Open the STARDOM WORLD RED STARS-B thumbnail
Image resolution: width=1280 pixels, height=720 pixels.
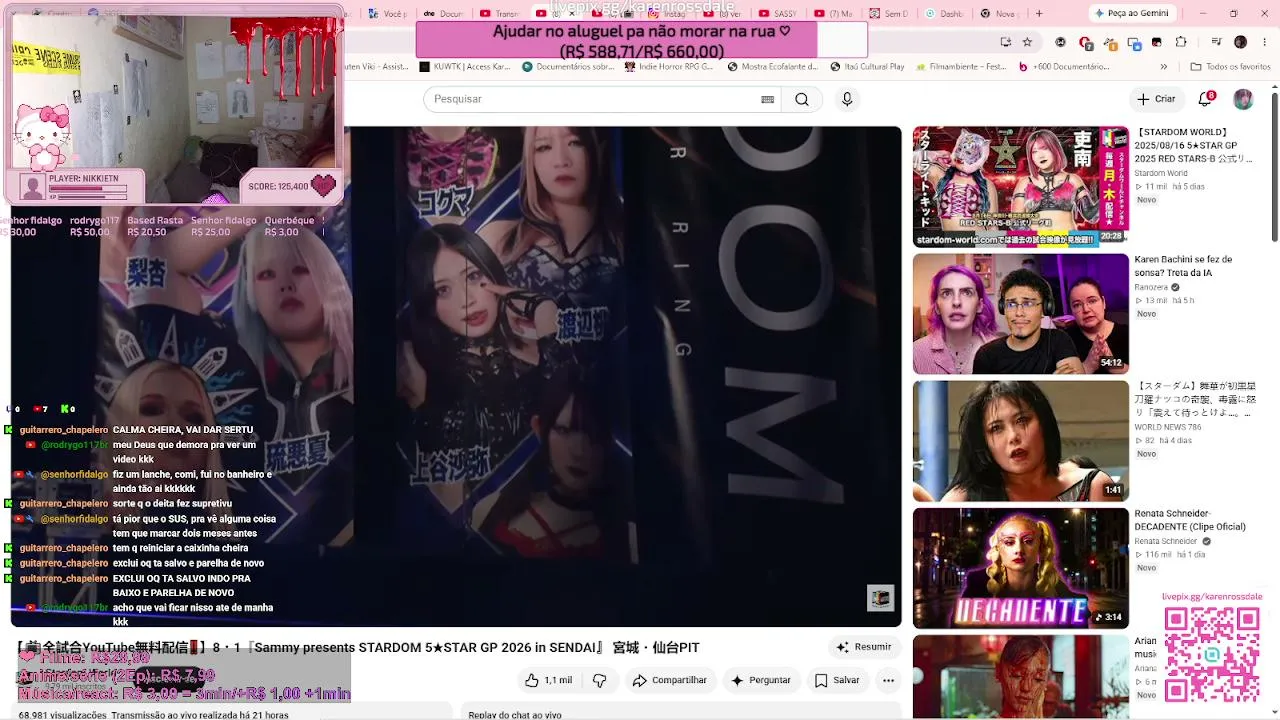click(1020, 187)
